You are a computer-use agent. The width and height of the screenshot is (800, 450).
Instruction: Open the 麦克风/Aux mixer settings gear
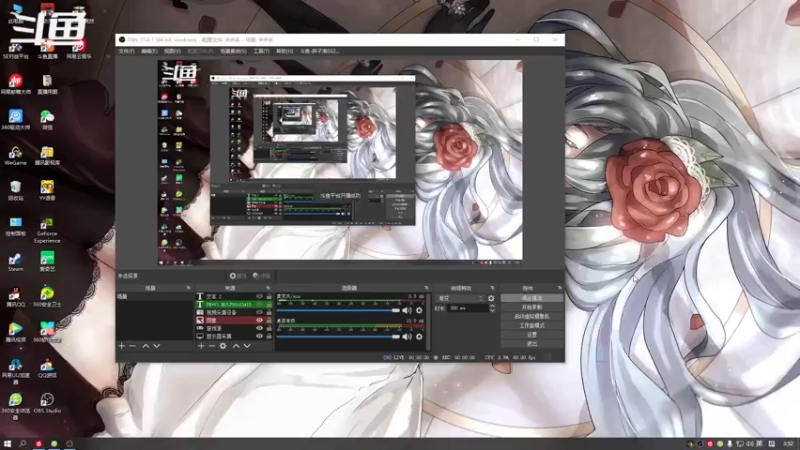[419, 310]
